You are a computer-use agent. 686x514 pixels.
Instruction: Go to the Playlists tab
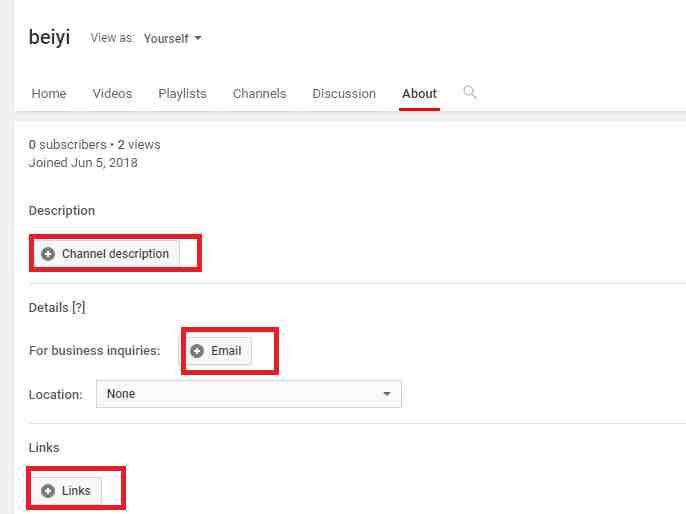[182, 94]
